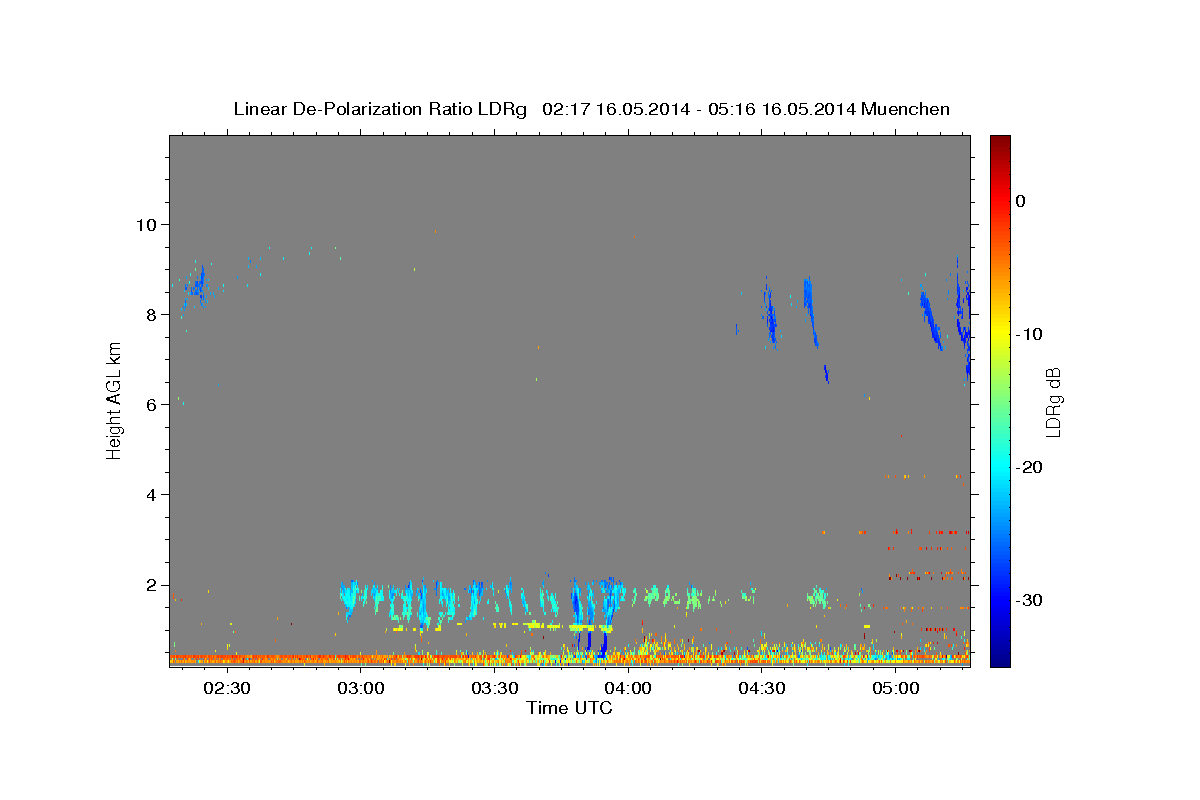Click the colorbar value -20
Image resolution: width=1200 pixels, height=800 pixels.
tap(1029, 467)
